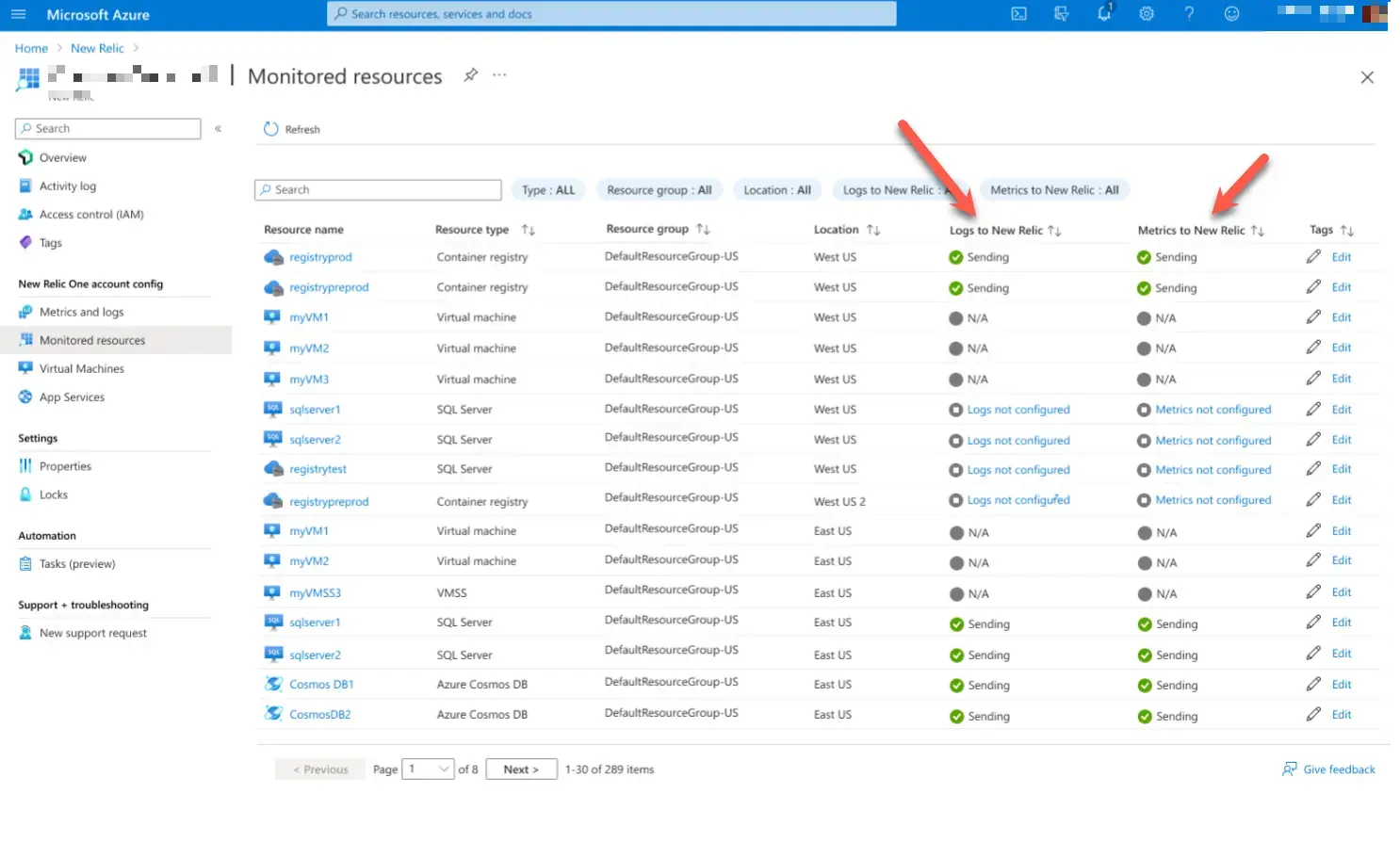The image size is (1400, 842).
Task: Sort by Resource type column
Action: click(528, 230)
